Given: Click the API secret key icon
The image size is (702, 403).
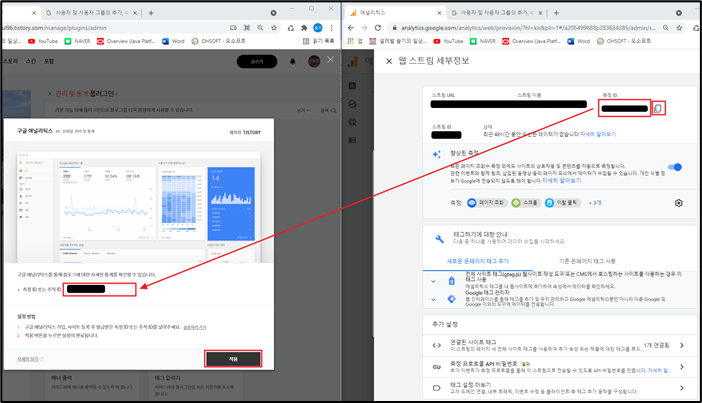Looking at the screenshot, I should [437, 367].
